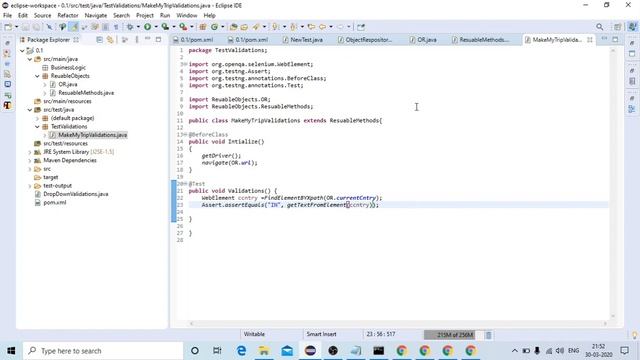Open the Debug button dropdown arrow
Screen dimensions: 640x360
pos(138,27)
